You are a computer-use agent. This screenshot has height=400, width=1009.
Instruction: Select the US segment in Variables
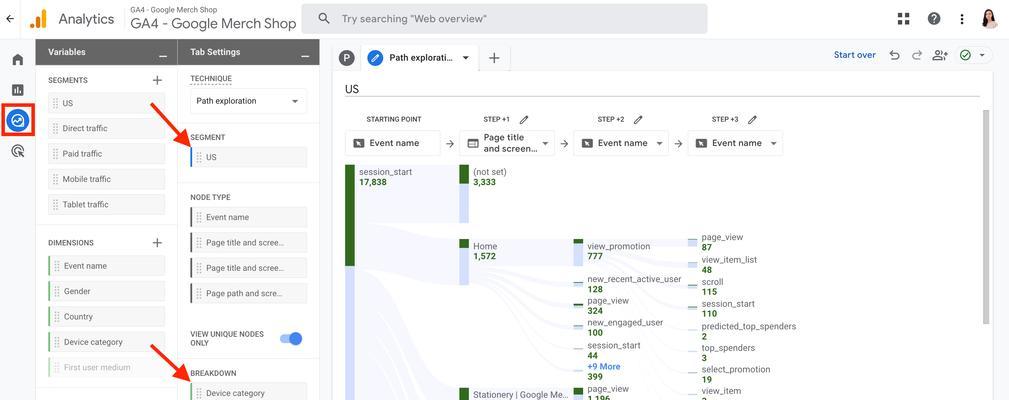[x=106, y=103]
